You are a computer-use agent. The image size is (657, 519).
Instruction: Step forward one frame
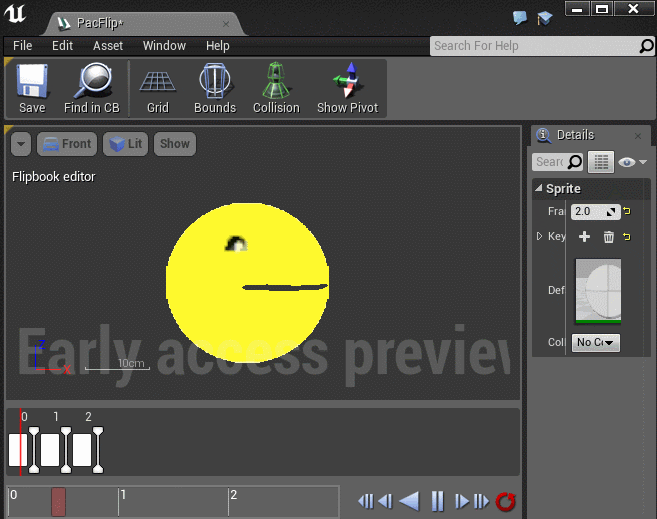pos(462,501)
